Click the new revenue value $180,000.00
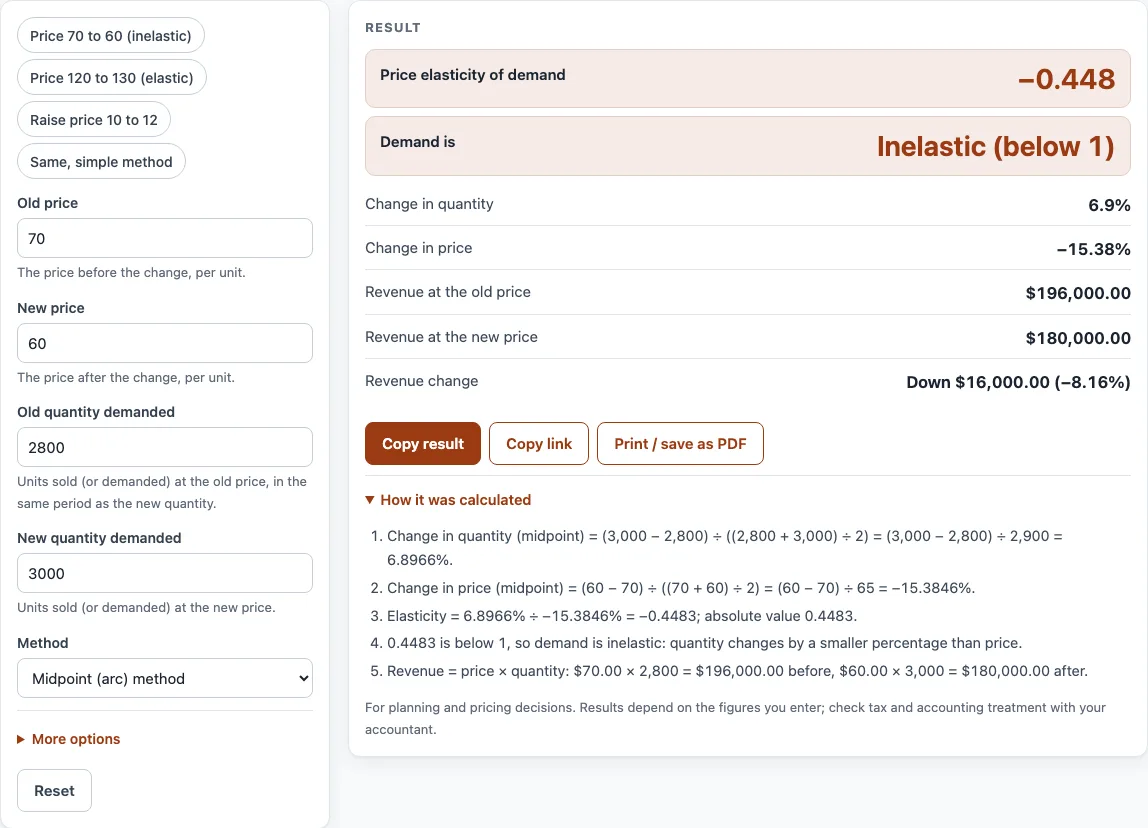Screen dimensions: 1148x828 [x=1078, y=337]
